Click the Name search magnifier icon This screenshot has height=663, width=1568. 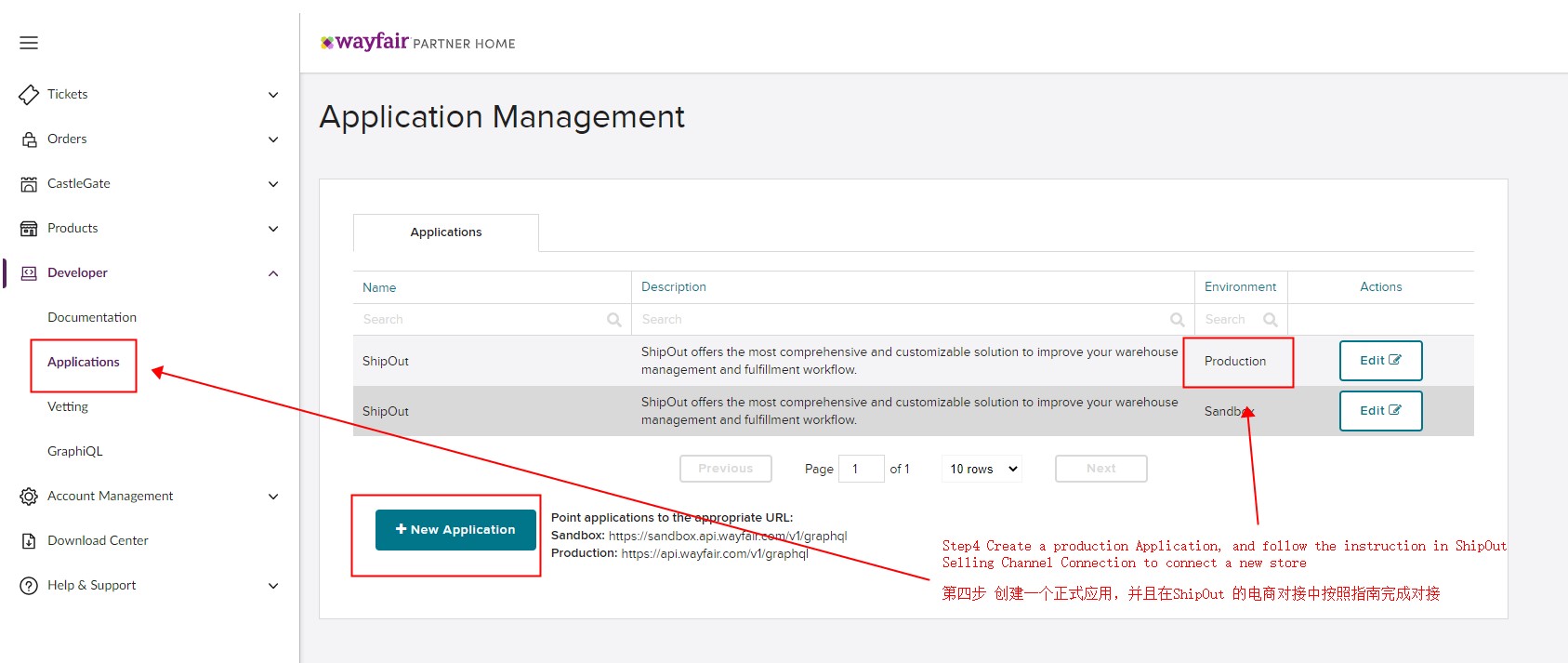point(613,320)
